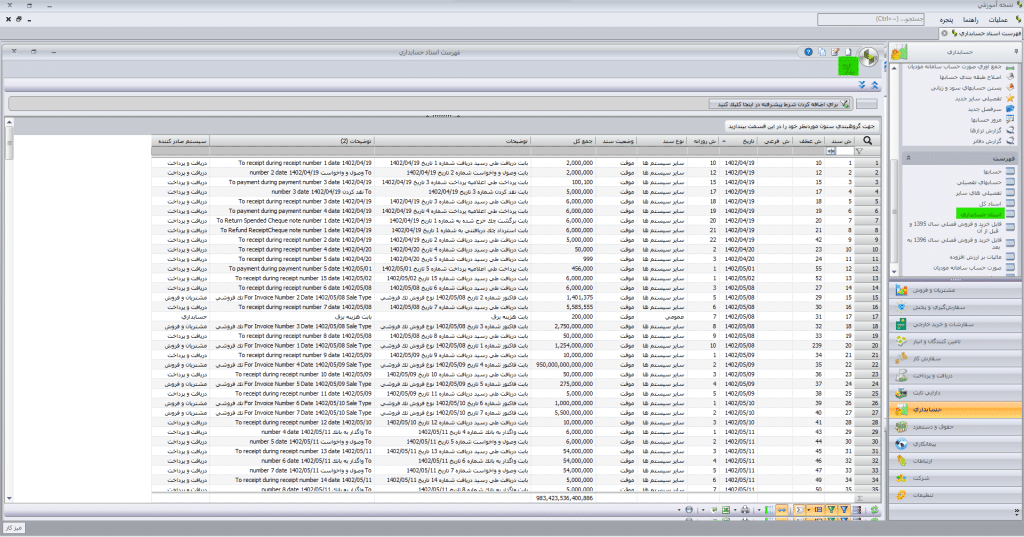Click the advanced filter condition button
The image size is (1024, 537).
pos(780,104)
